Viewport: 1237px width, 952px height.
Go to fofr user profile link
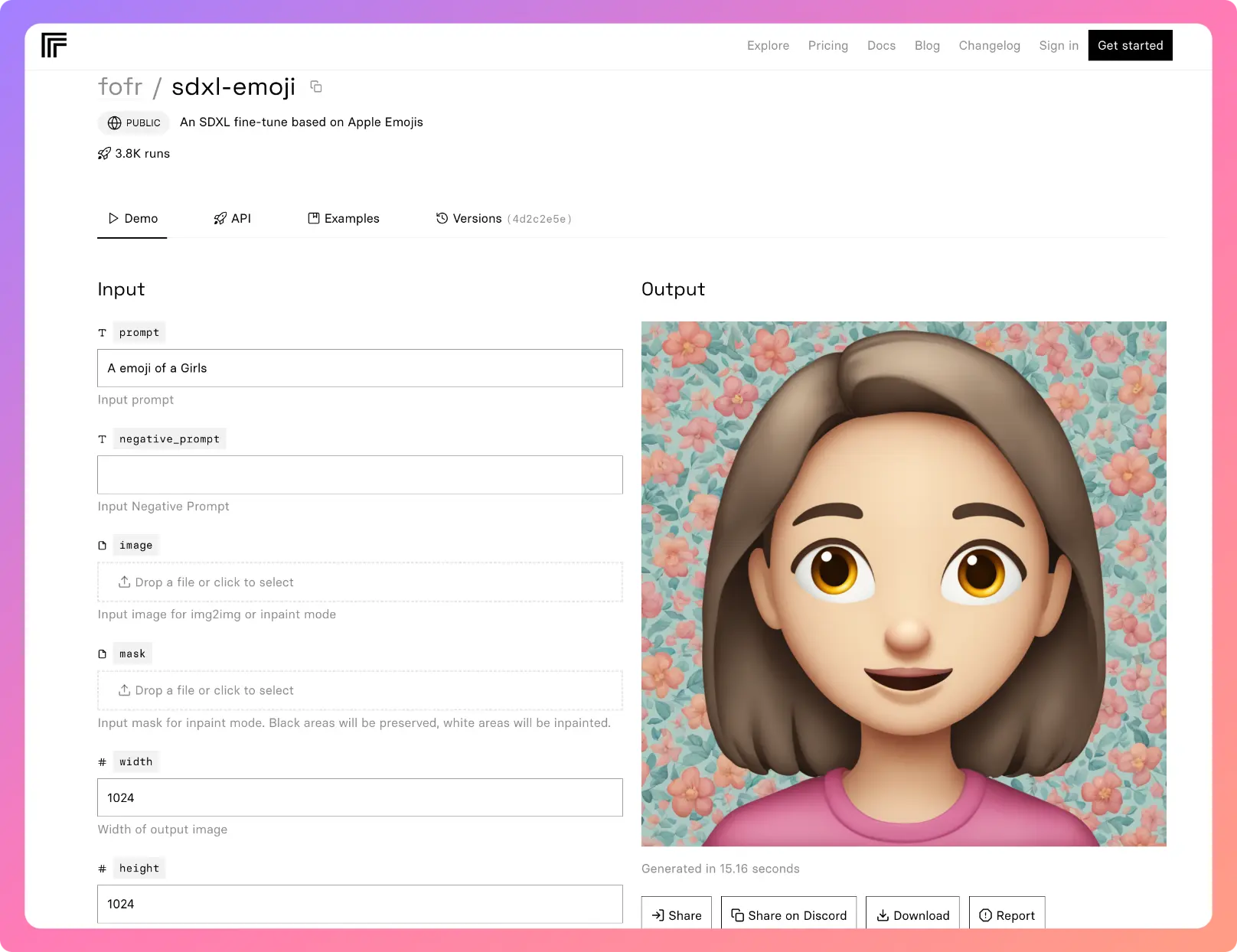[x=120, y=87]
